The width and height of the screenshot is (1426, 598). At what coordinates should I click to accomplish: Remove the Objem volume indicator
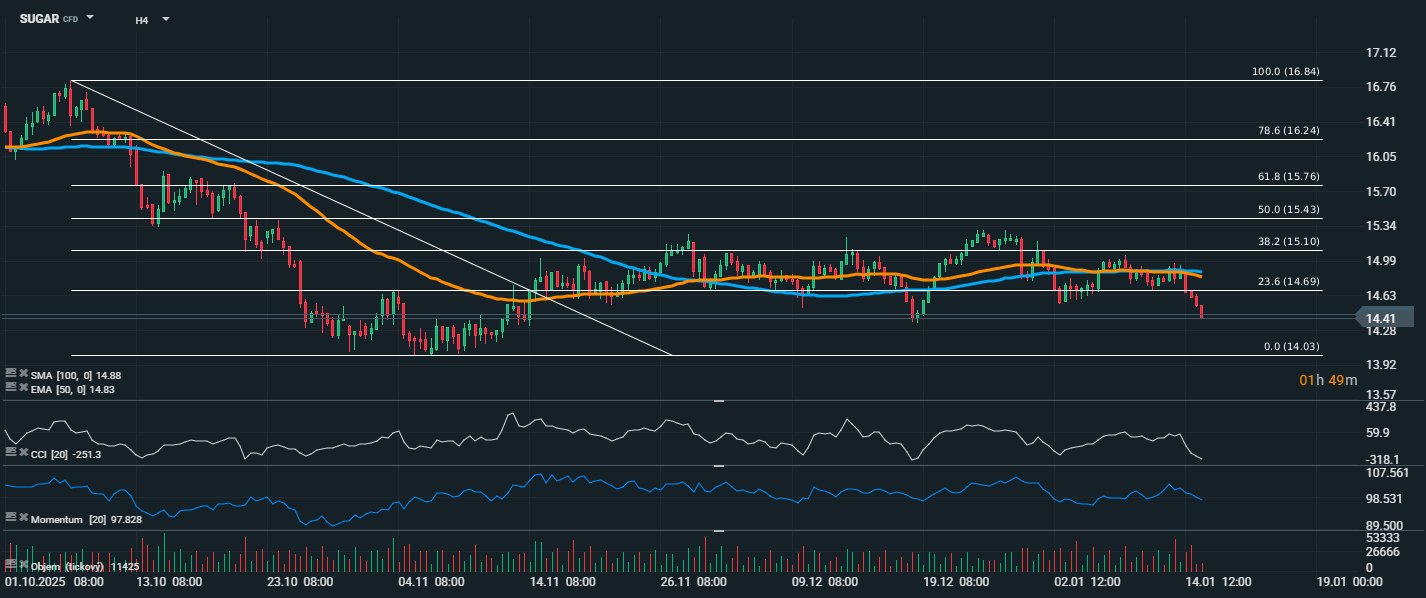tap(24, 565)
